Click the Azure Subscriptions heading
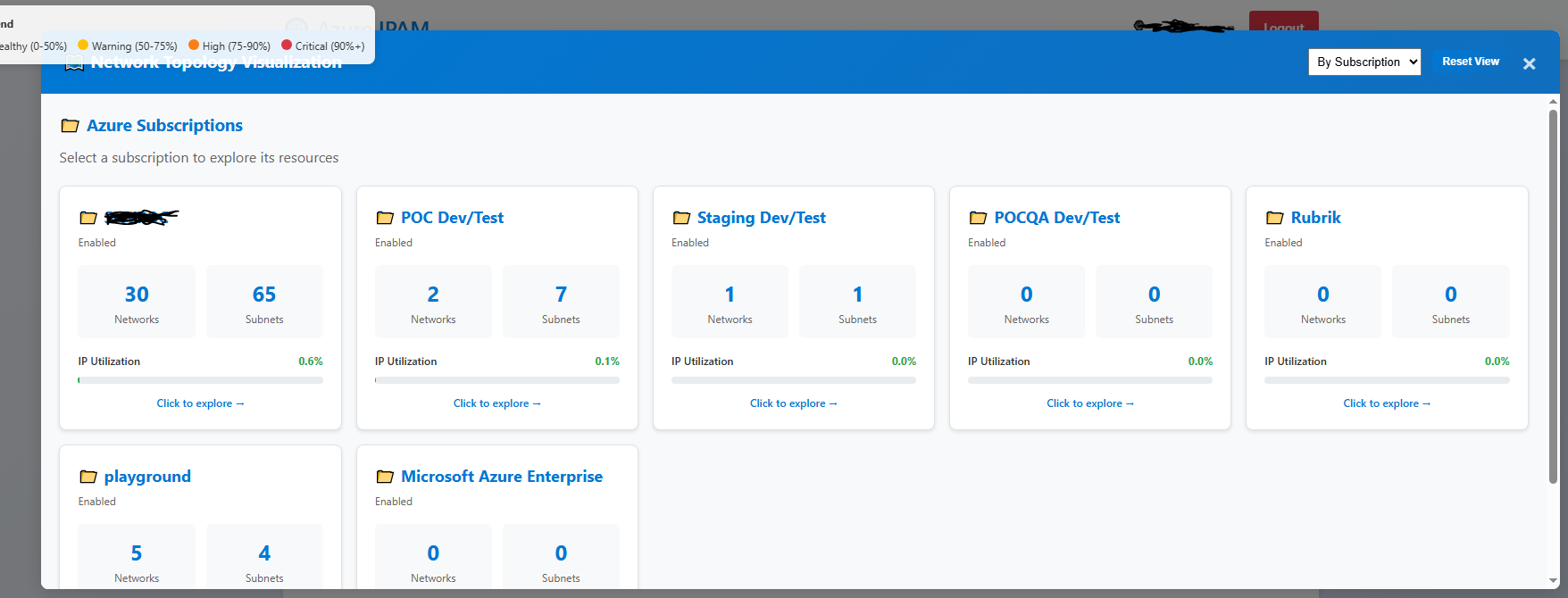The height and width of the screenshot is (598, 1568). [x=164, y=126]
